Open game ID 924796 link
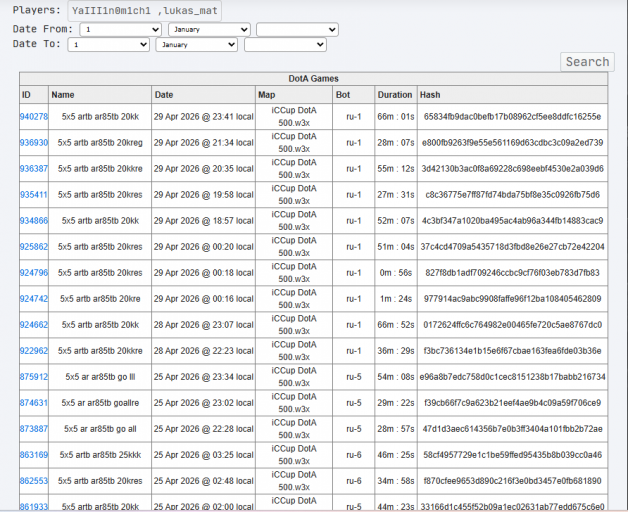Viewport: 628px width, 512px height. [x=34, y=273]
